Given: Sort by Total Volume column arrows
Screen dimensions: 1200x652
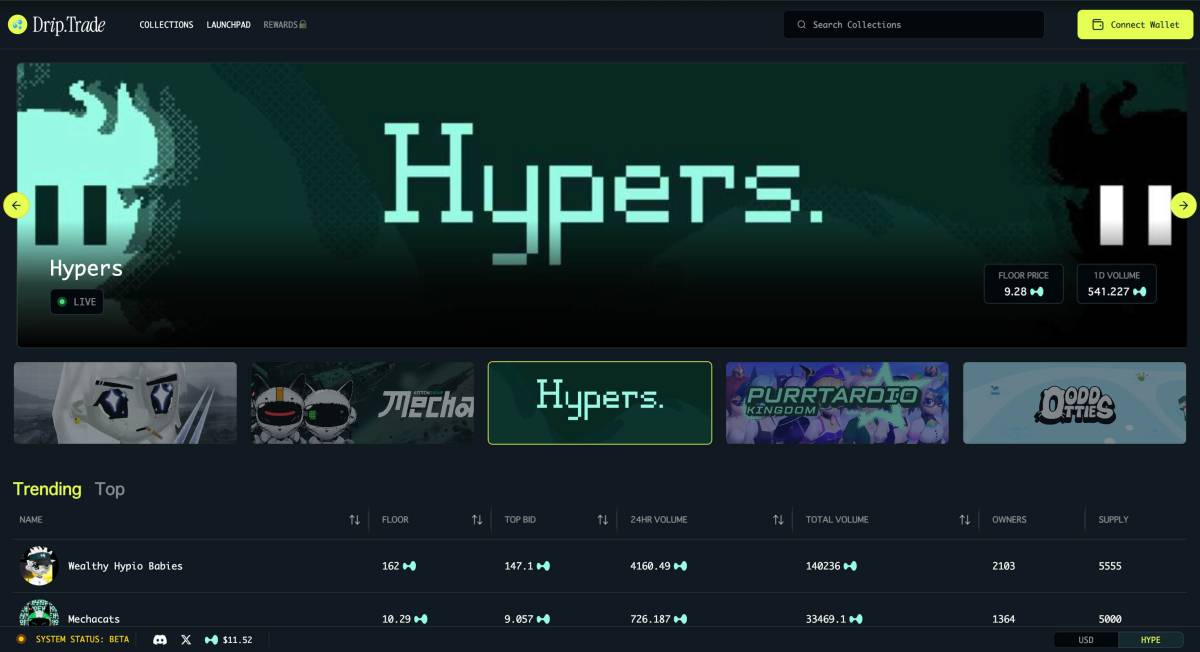Looking at the screenshot, I should (964, 520).
